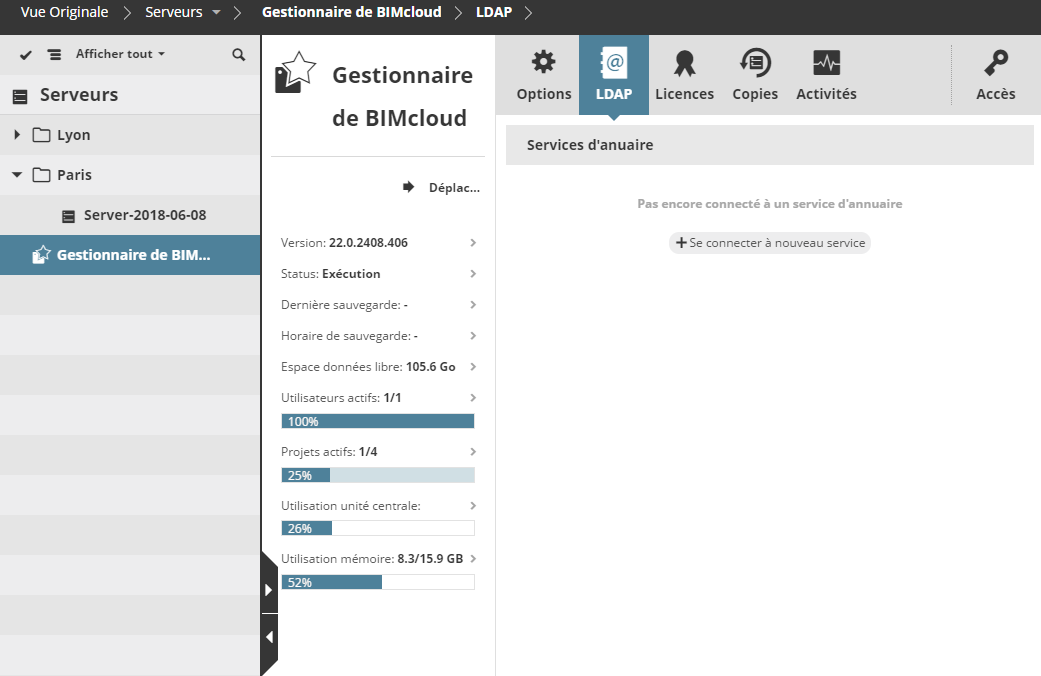Open the Accès key tab
Viewport: 1041px width, 676px height.
click(x=996, y=75)
